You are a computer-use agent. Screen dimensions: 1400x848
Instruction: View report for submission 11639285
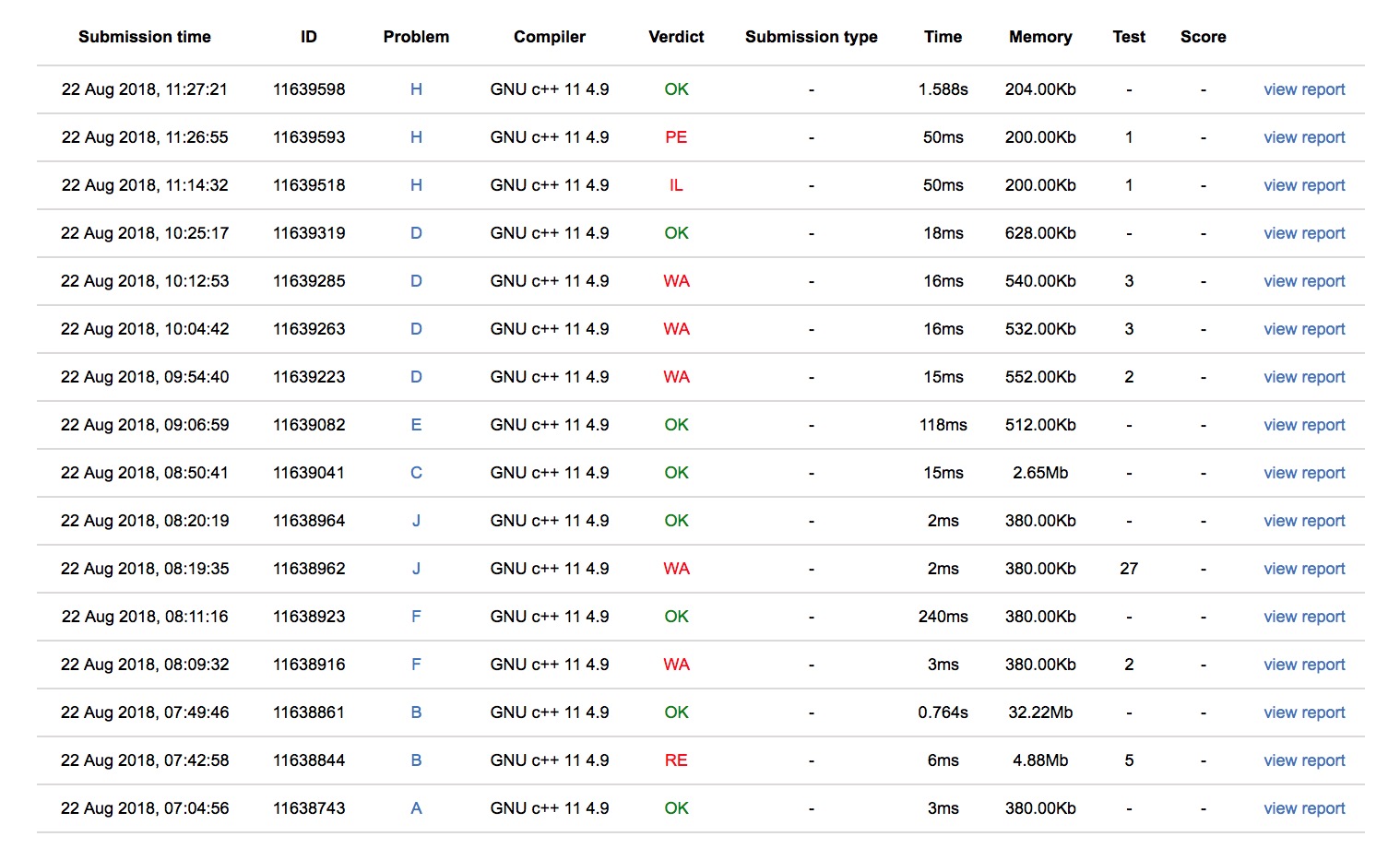point(1303,281)
